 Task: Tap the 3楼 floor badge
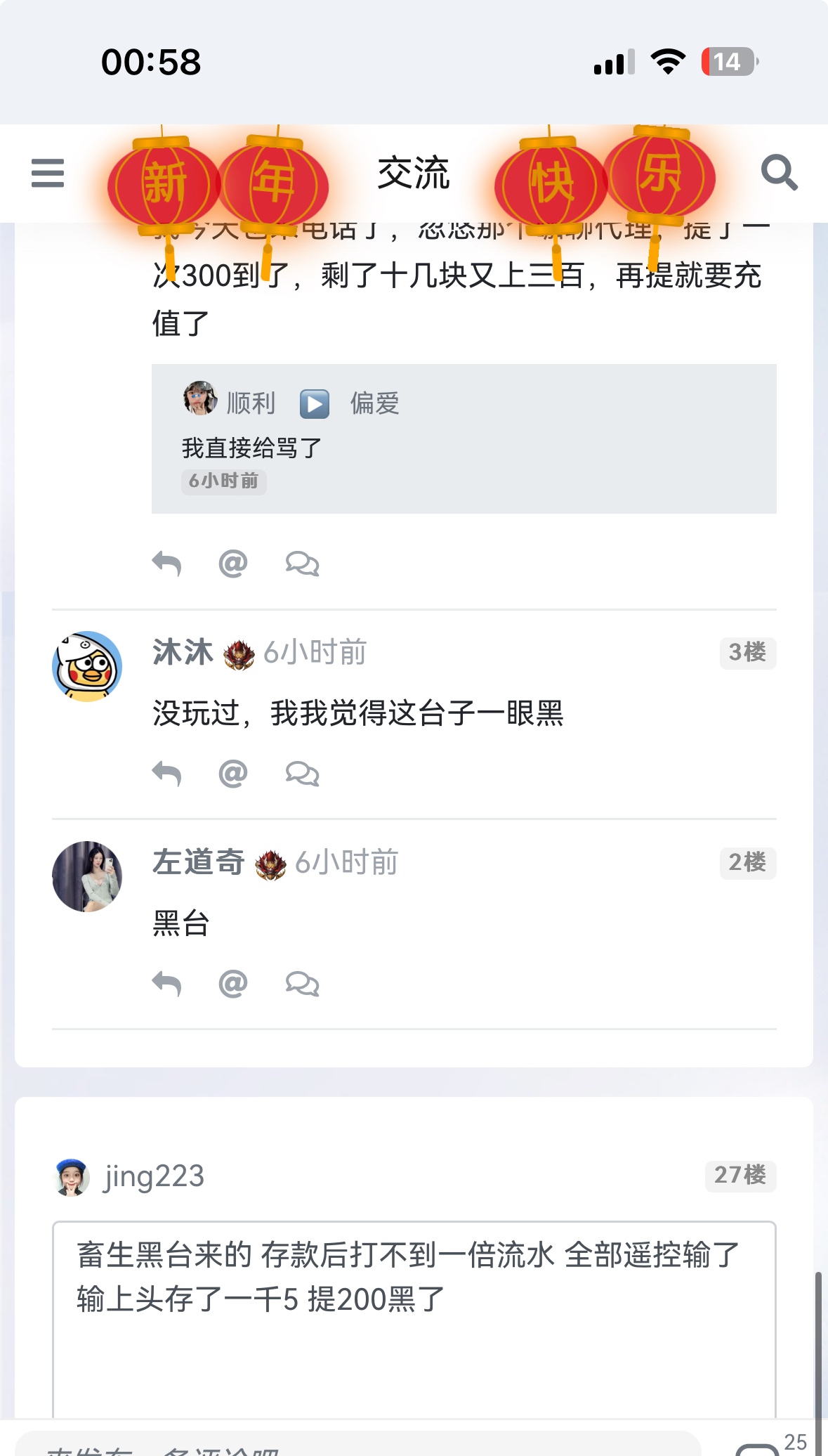tap(747, 652)
